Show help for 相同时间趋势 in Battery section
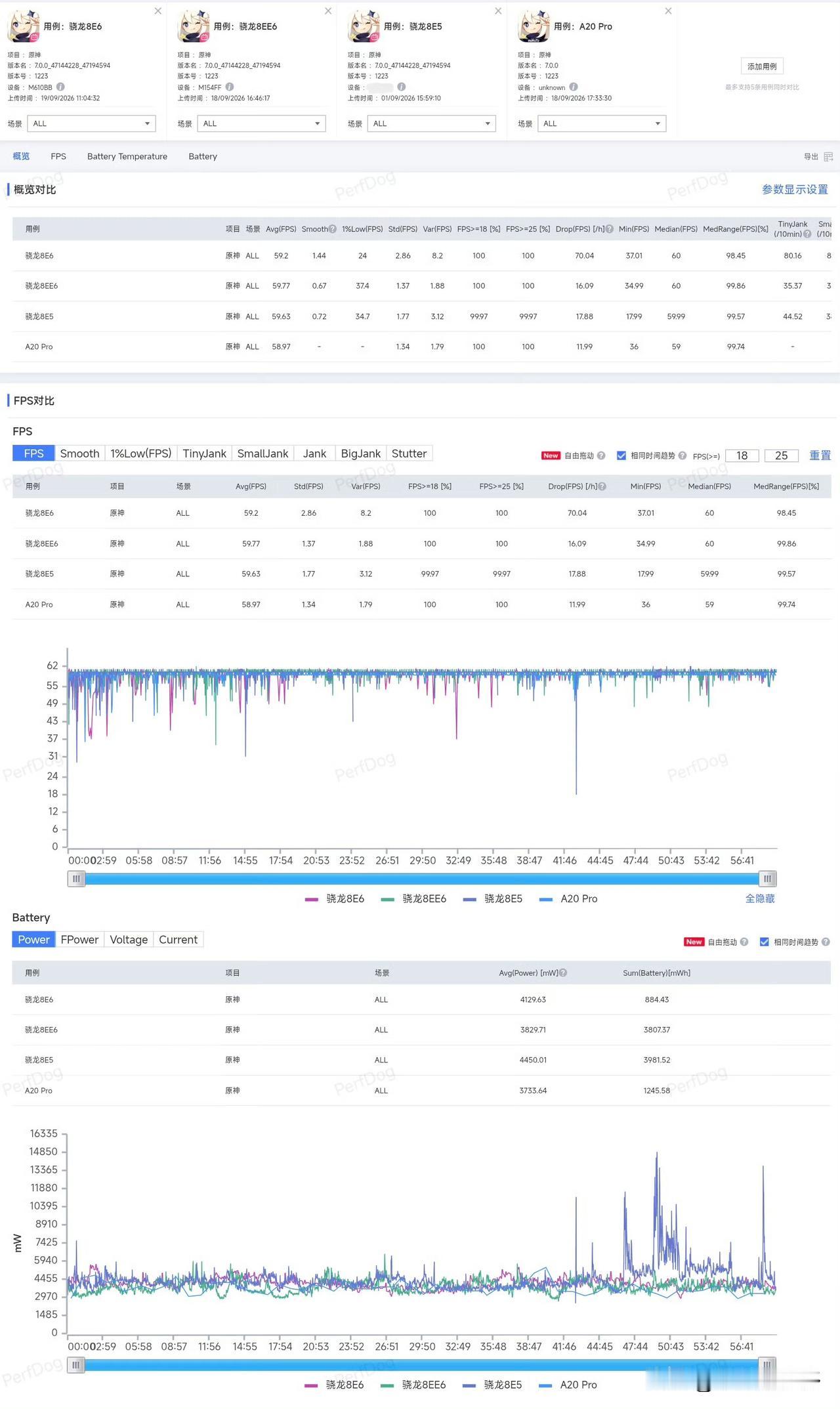 [826, 942]
